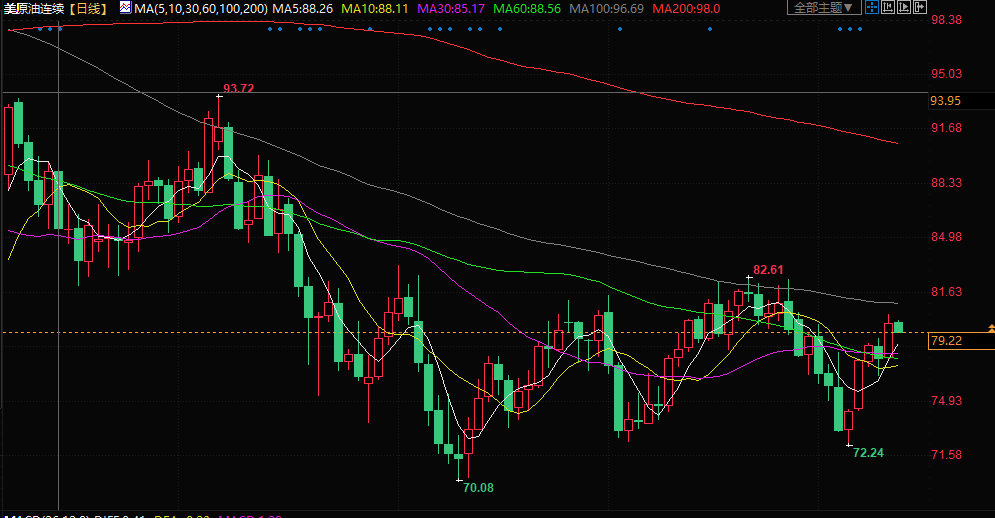
Task: Click the rightmost chart toolbar icon
Action: pos(922,8)
